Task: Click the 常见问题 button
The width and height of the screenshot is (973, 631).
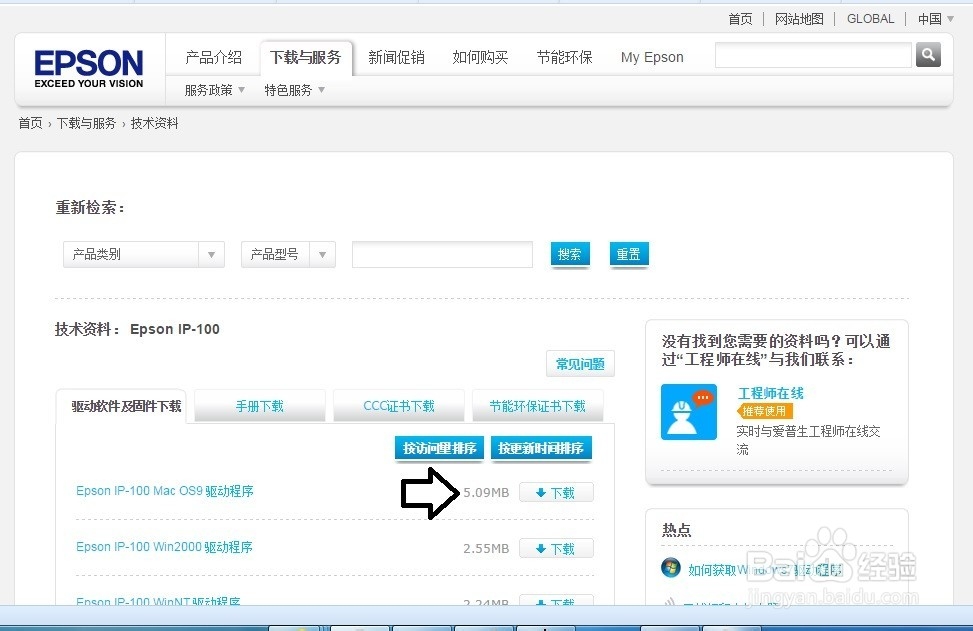Action: coord(580,364)
